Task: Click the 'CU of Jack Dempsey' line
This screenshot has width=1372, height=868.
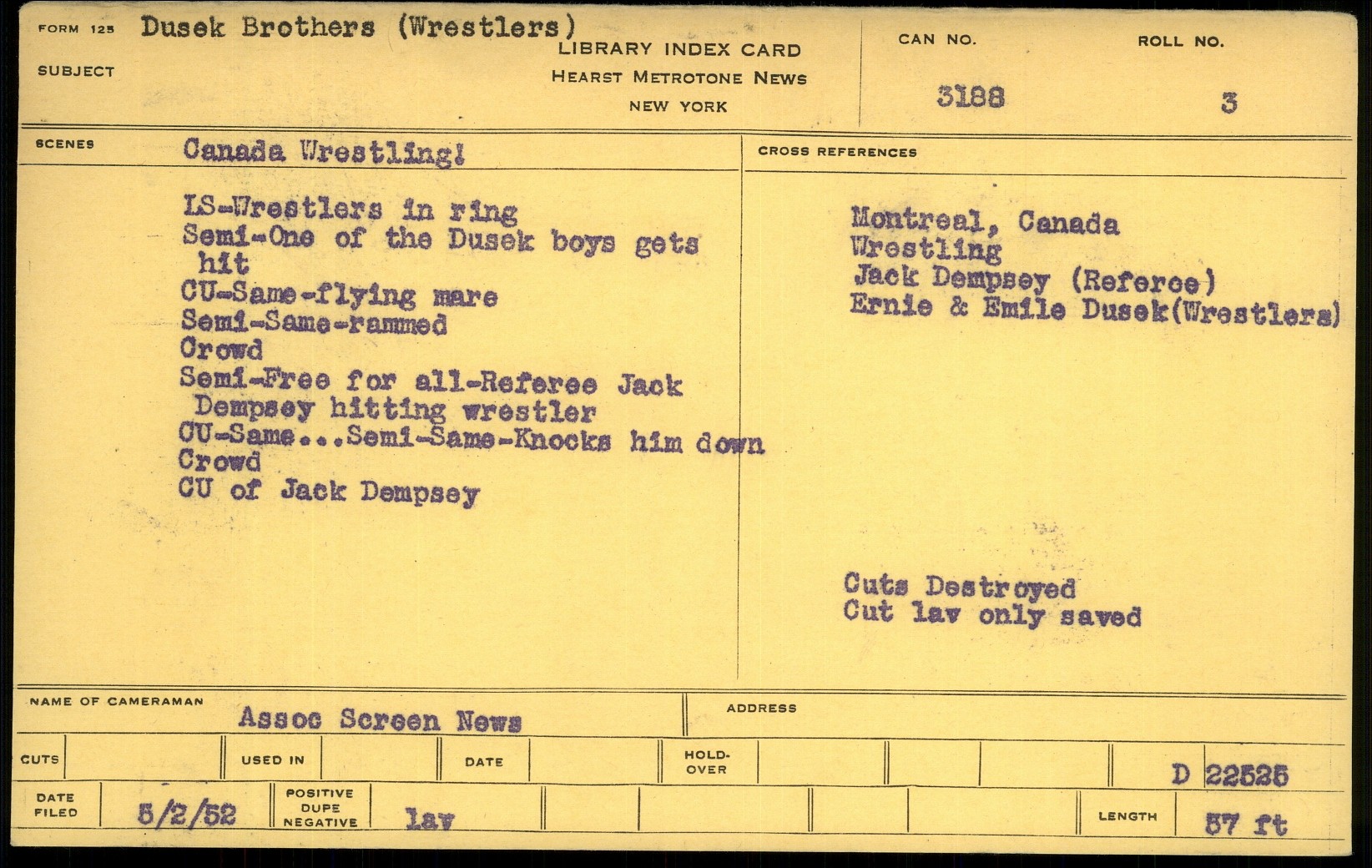Action: click(328, 491)
